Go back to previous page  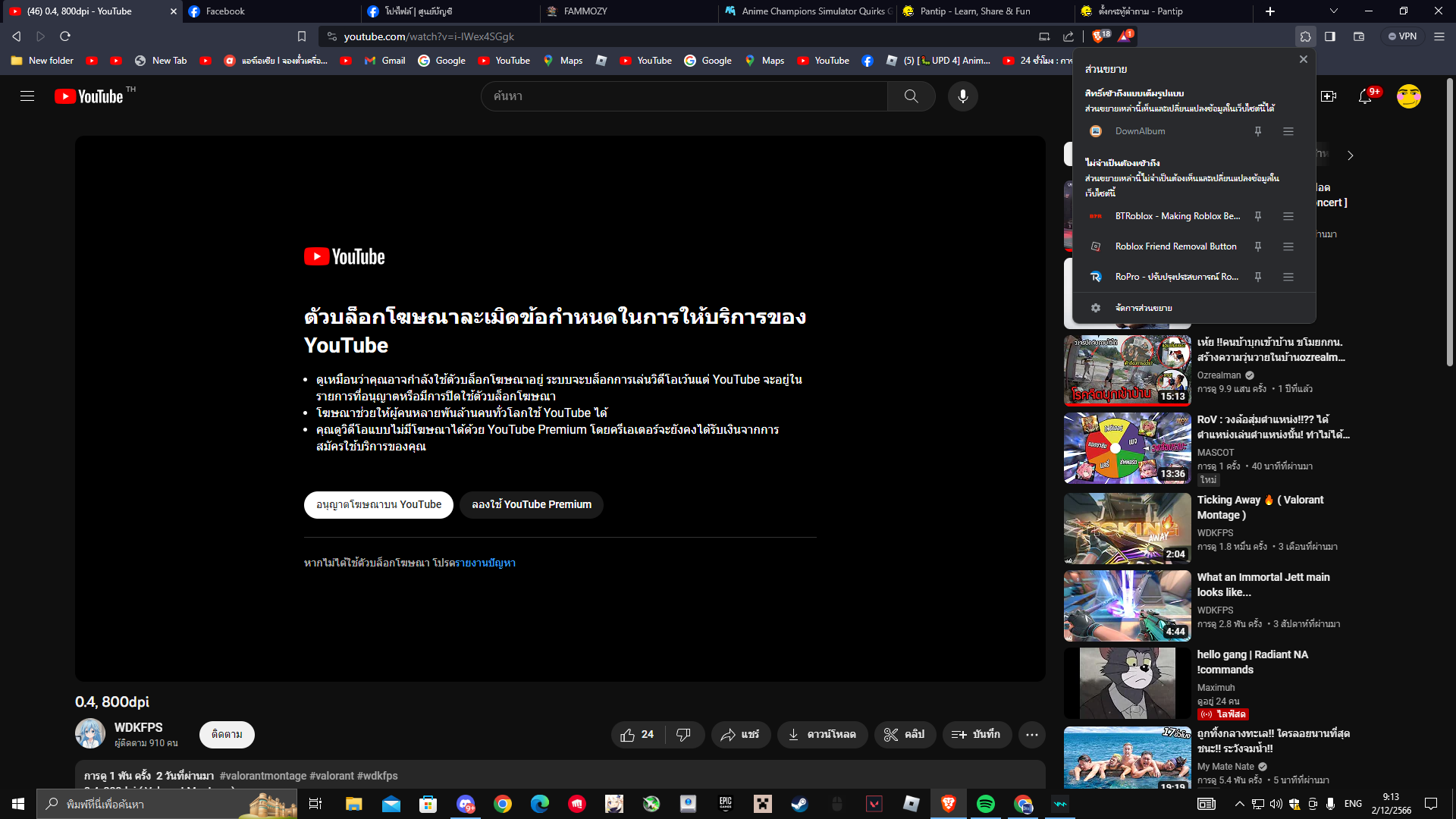[17, 36]
